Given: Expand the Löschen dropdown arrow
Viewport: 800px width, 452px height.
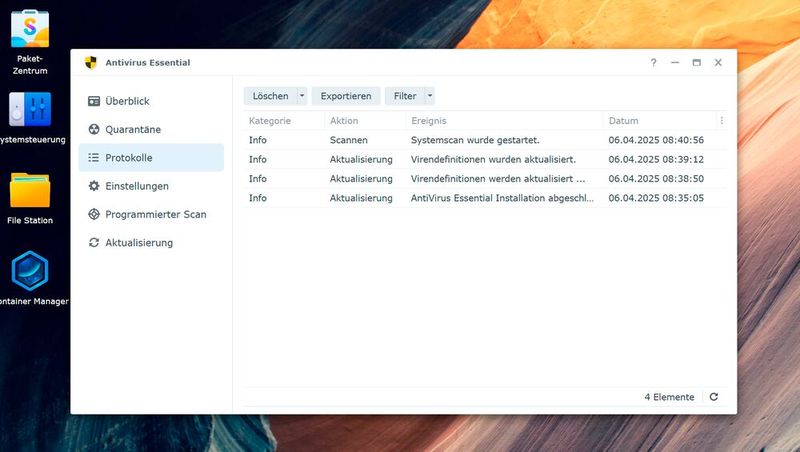Looking at the screenshot, I should click(302, 96).
